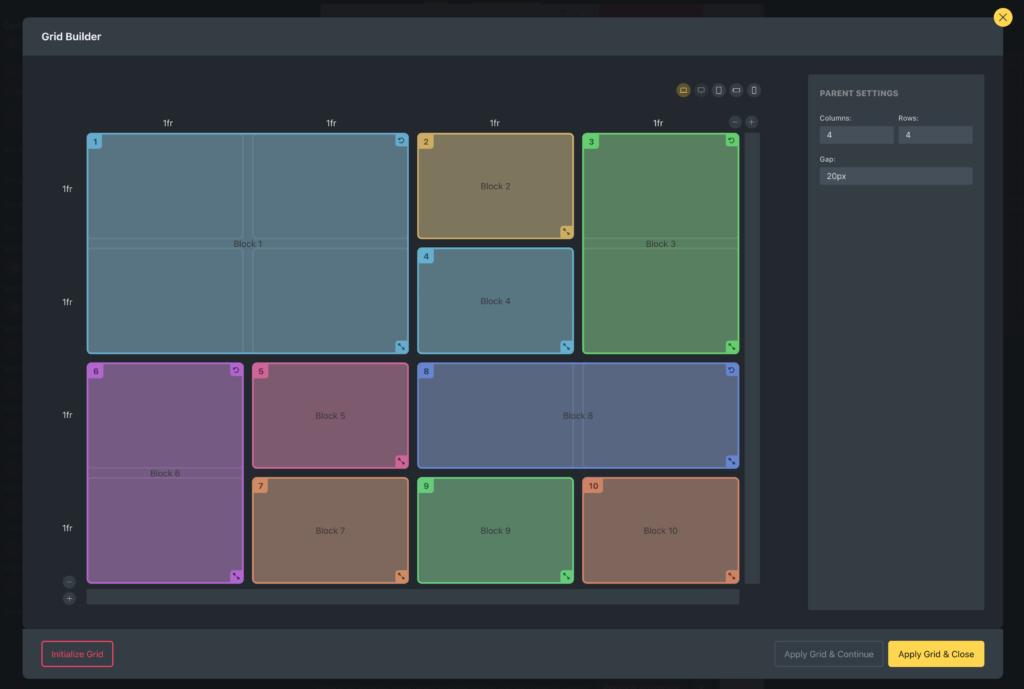Click the Initialize Grid button

pyautogui.click(x=77, y=654)
